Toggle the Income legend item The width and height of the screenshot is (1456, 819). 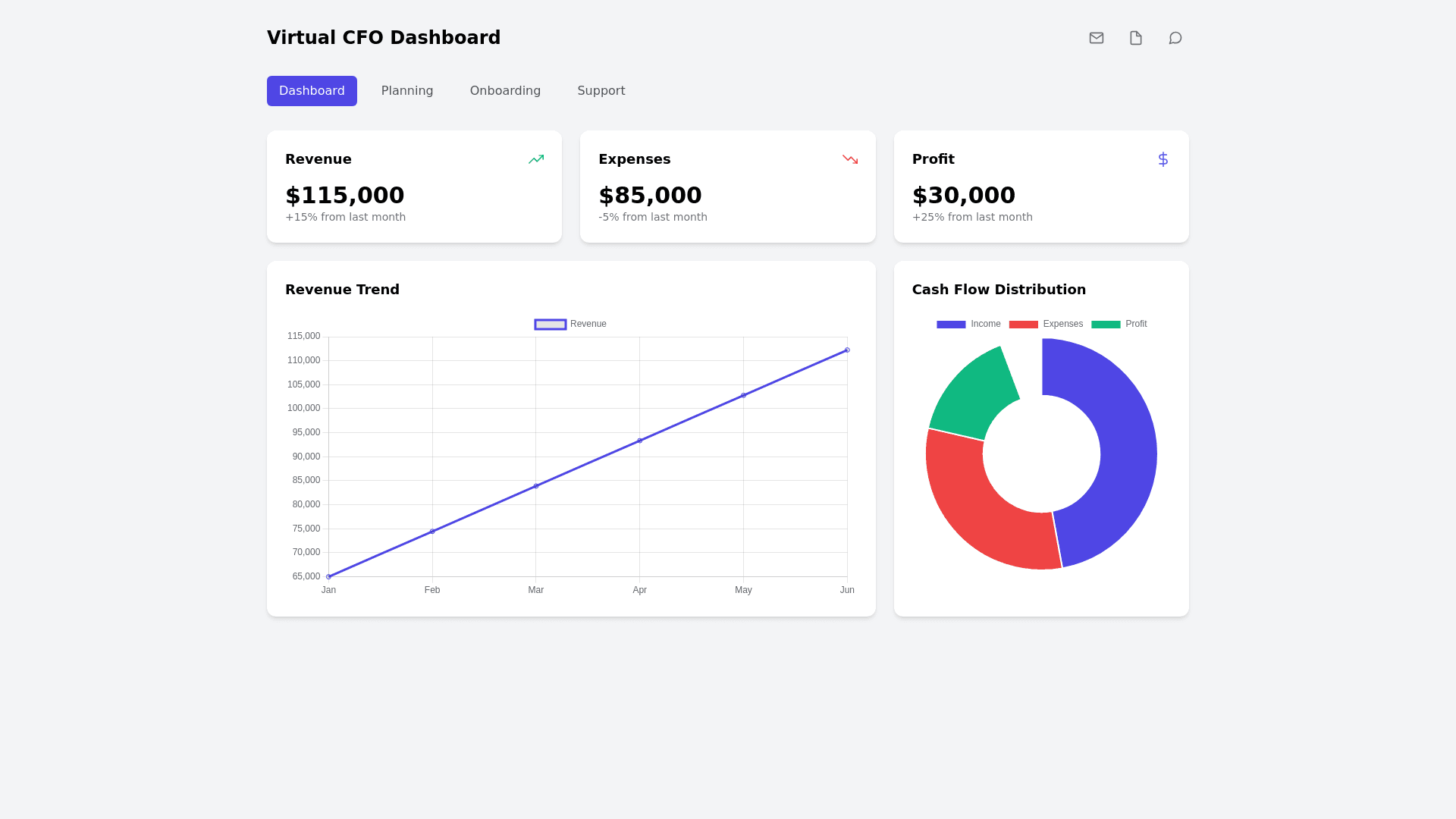968,325
